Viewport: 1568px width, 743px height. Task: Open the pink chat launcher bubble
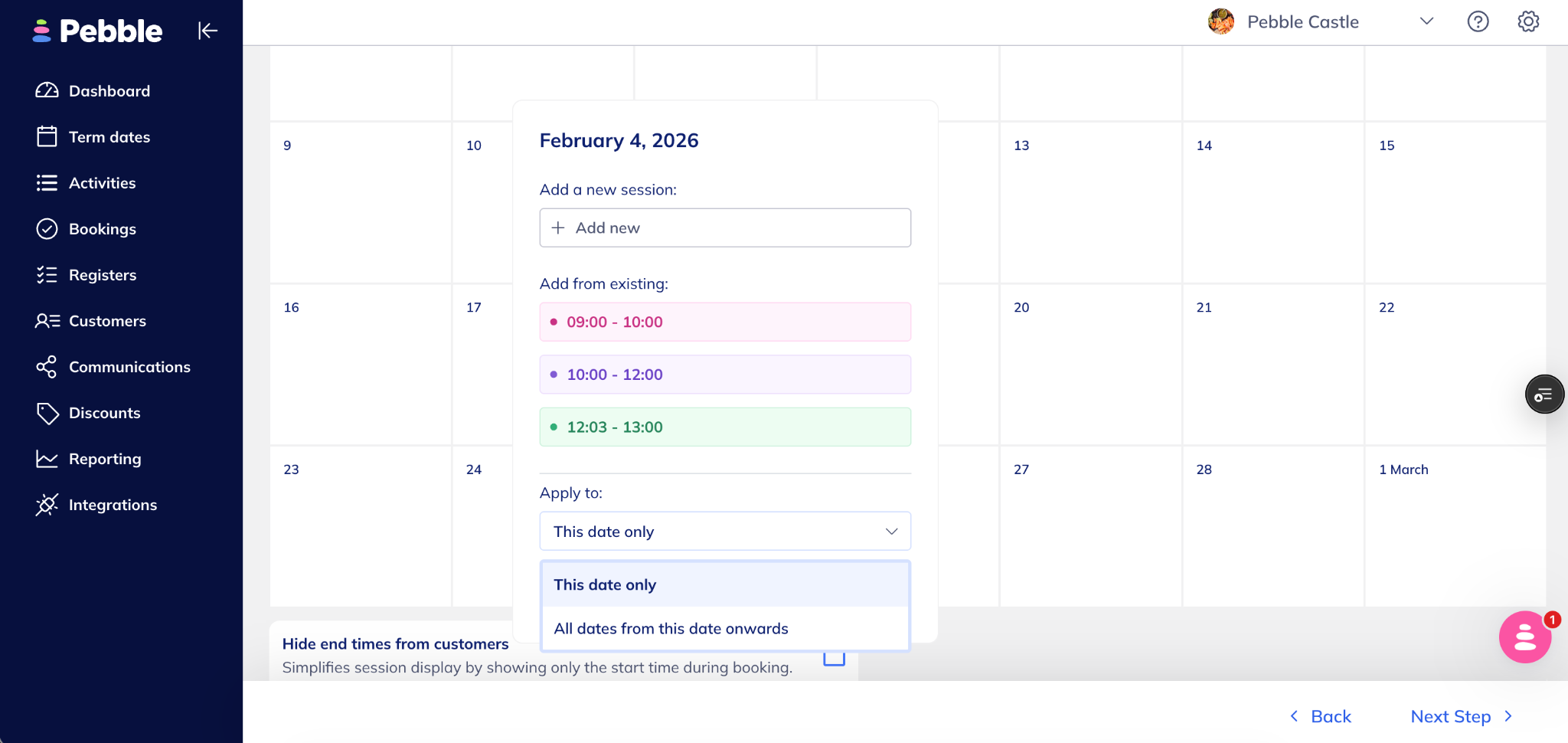[1524, 637]
